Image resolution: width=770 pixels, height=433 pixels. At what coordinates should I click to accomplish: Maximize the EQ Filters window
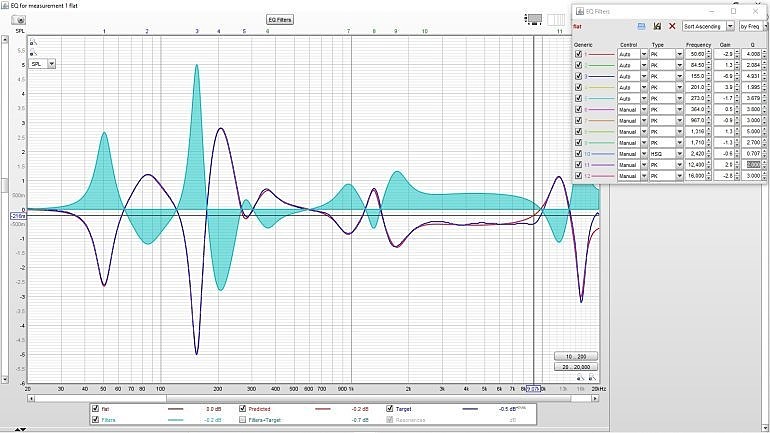[734, 11]
